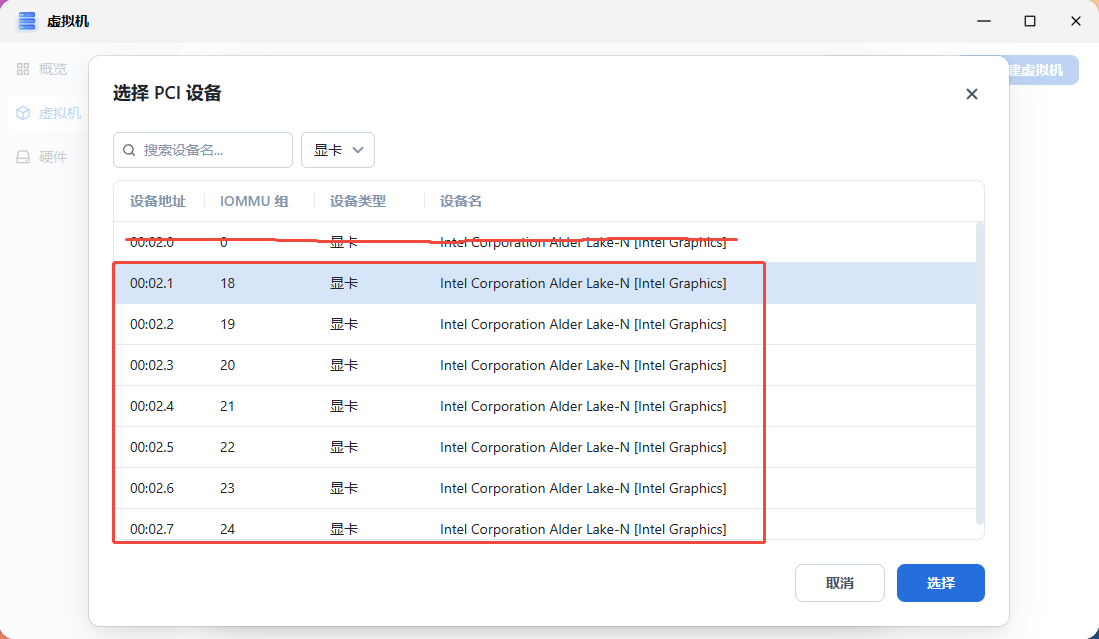Select device row 00:02.4
The image size is (1099, 639).
[x=545, y=406]
